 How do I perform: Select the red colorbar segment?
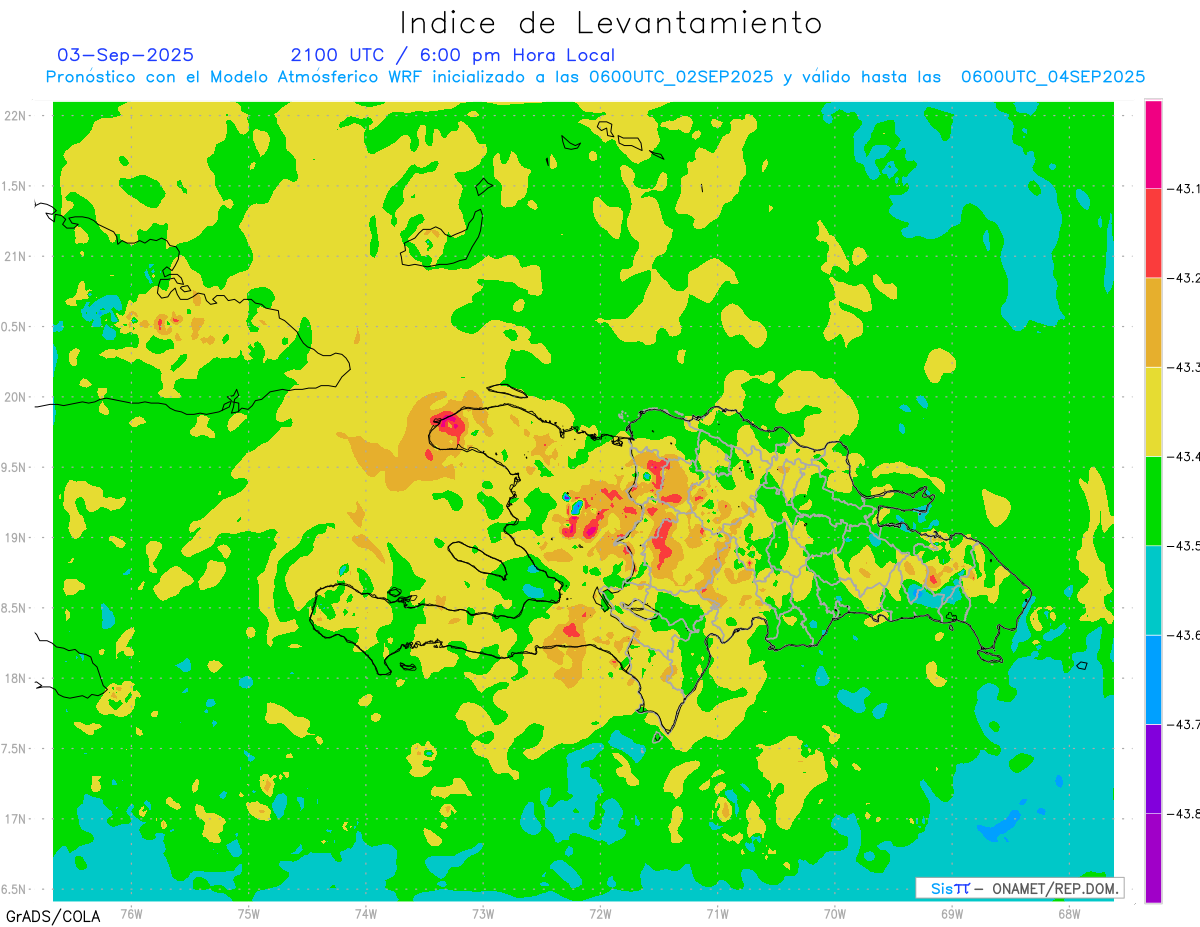pos(1153,233)
